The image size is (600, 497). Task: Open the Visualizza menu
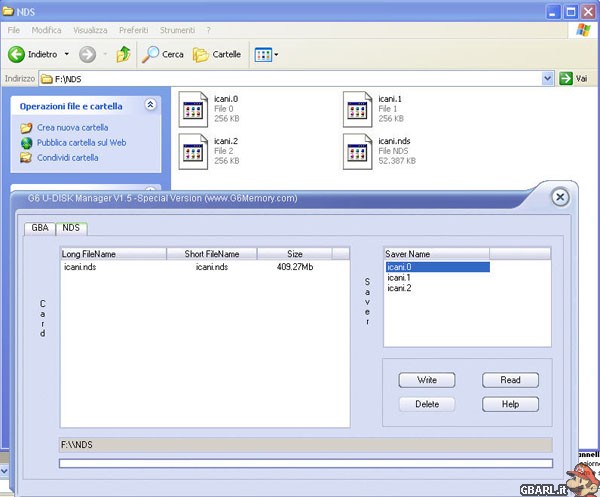90,30
